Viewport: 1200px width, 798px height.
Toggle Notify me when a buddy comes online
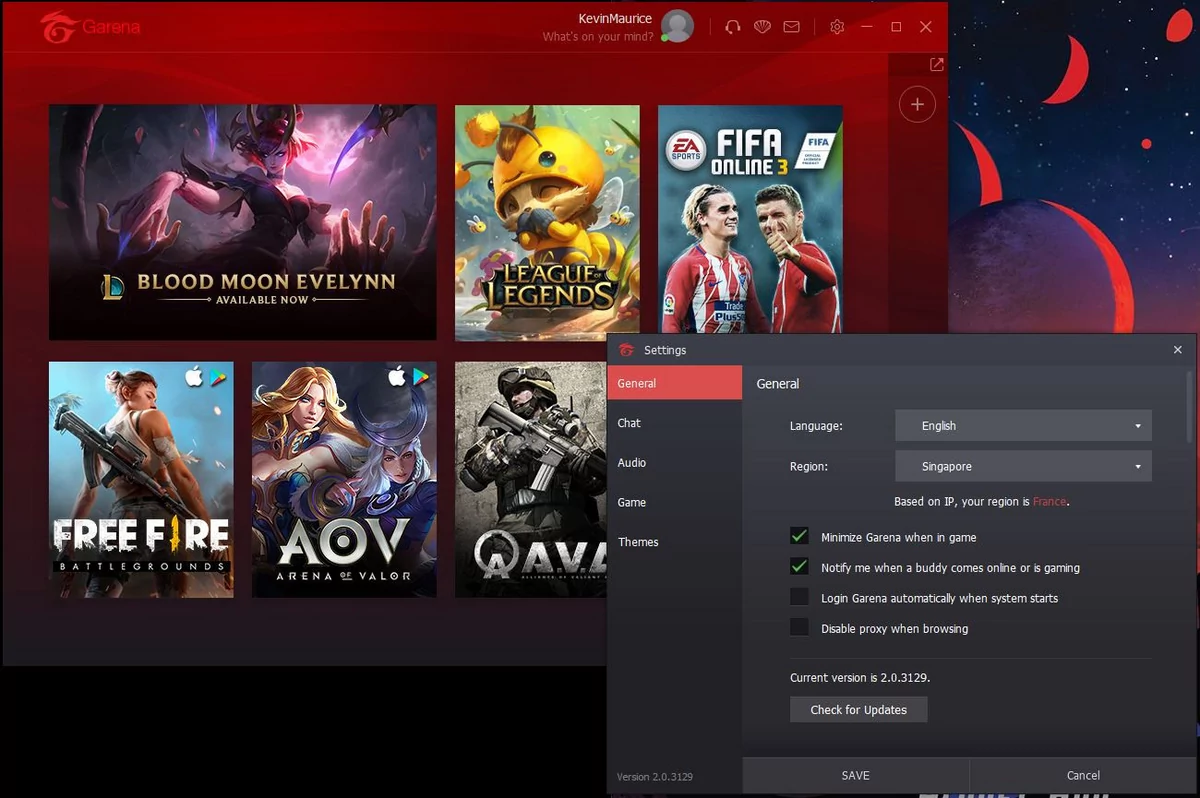[x=799, y=566]
